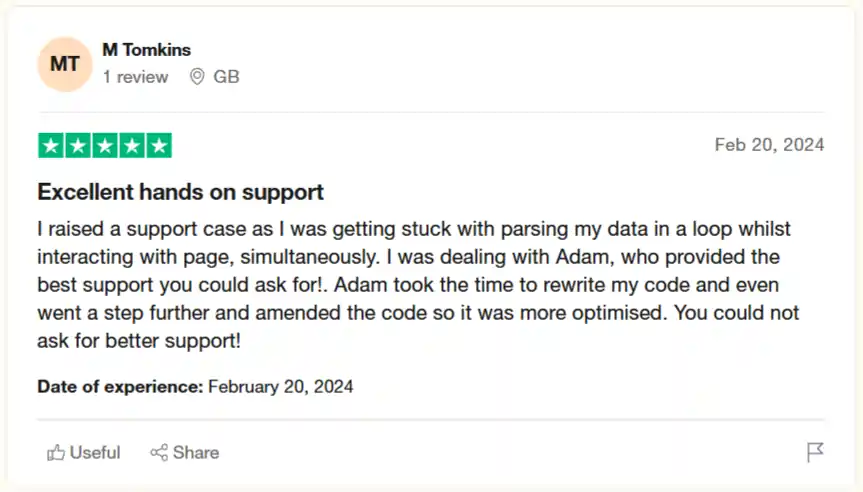
Task: Open the "Excellent hands on support" review title
Action: (180, 192)
